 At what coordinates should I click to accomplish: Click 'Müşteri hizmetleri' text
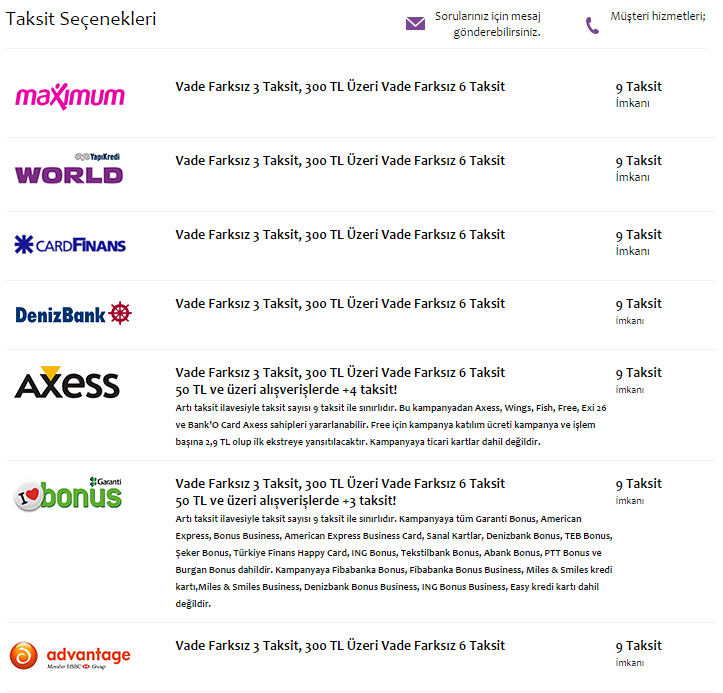click(658, 16)
